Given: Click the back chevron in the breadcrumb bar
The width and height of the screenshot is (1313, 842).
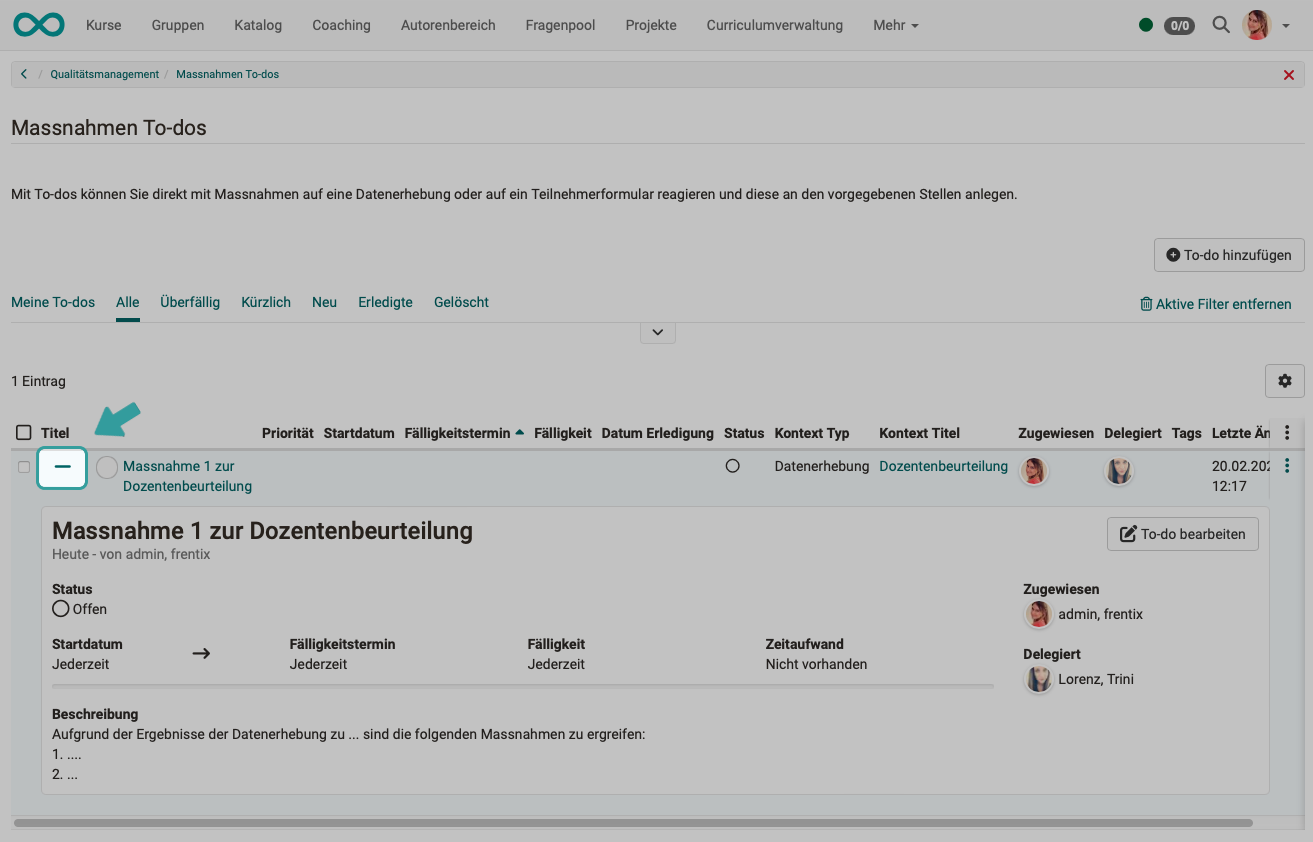Looking at the screenshot, I should pos(23,73).
